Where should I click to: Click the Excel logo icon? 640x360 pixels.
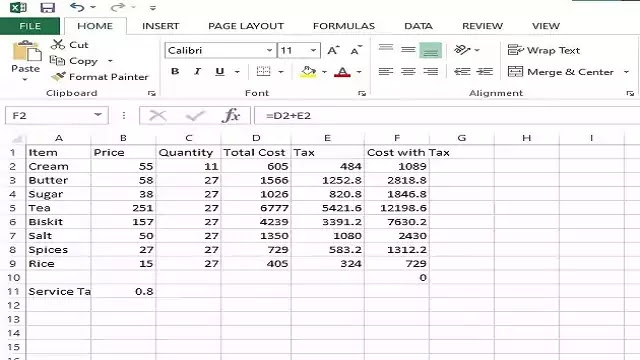(18, 7)
